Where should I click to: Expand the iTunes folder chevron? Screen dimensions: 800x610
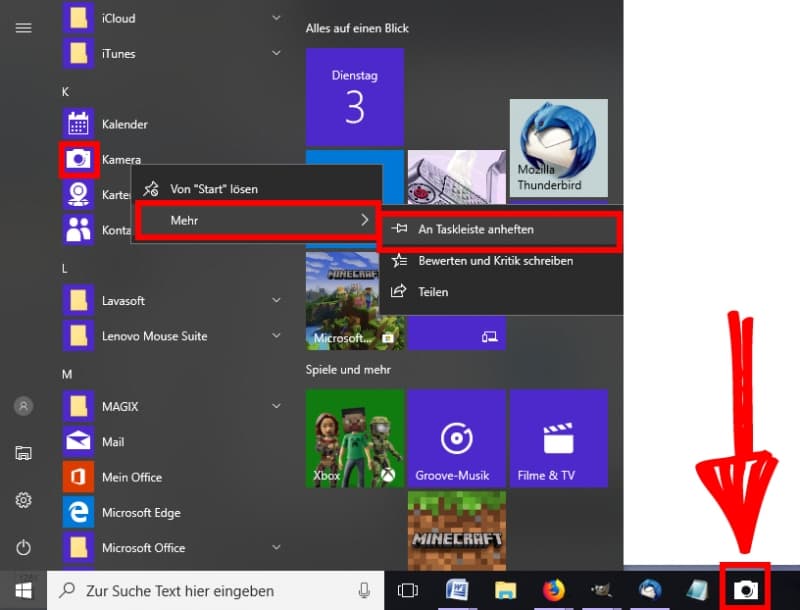pos(276,53)
